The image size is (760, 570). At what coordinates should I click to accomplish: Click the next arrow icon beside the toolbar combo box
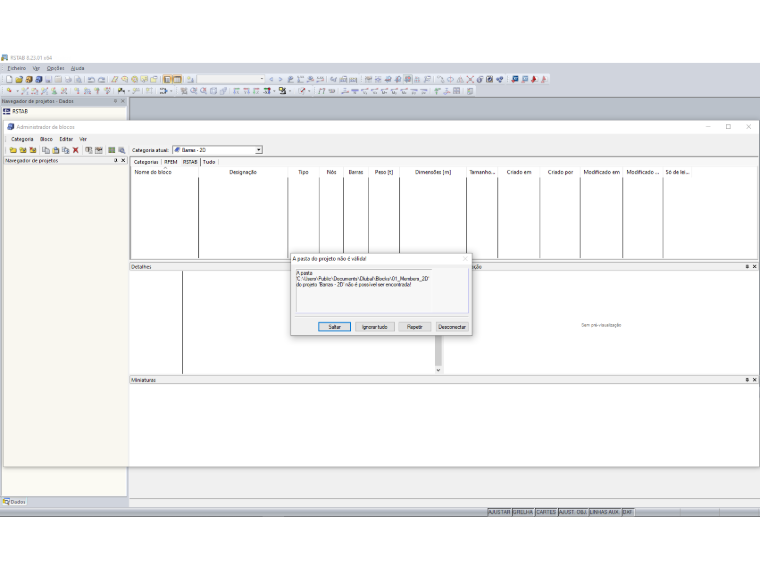pyautogui.click(x=280, y=79)
